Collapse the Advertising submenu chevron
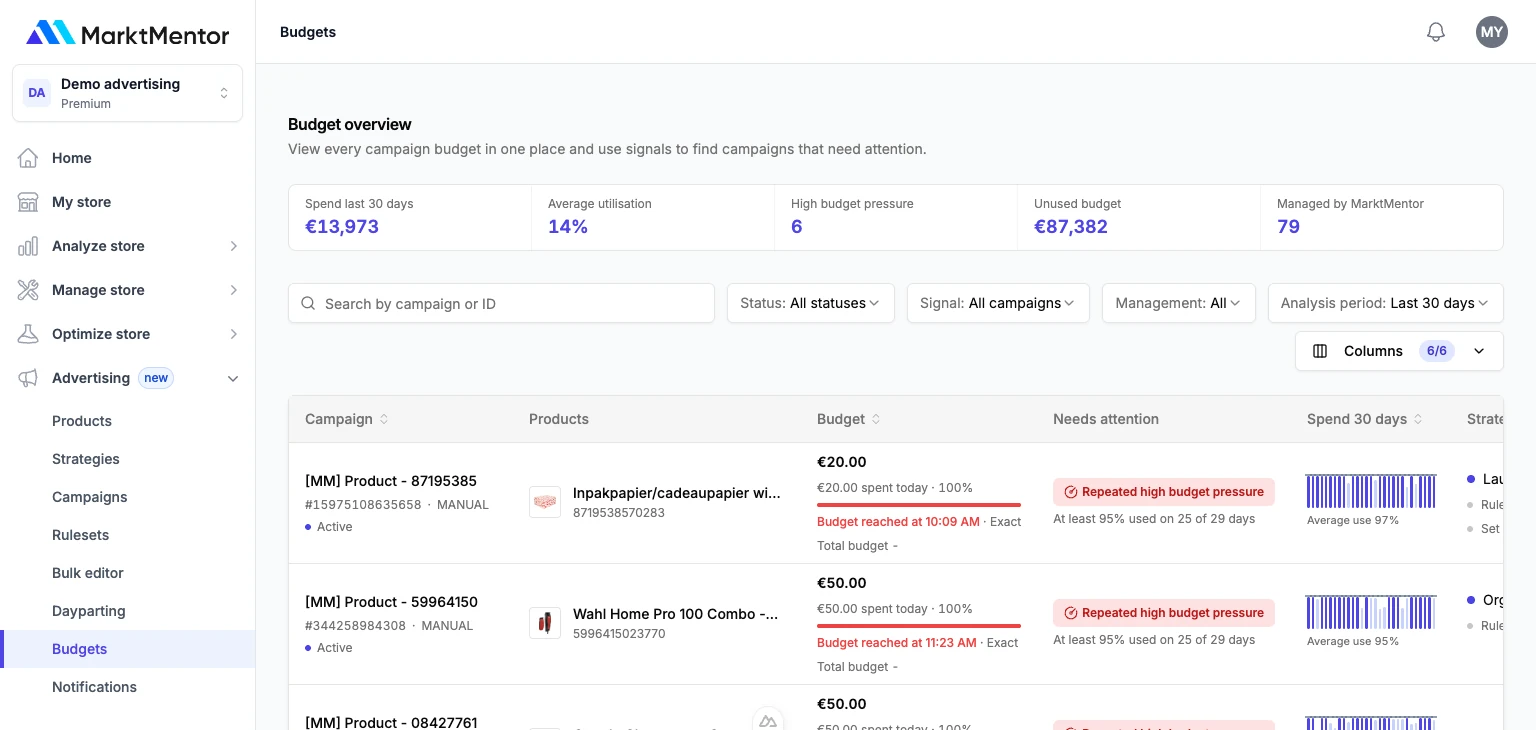 [x=233, y=378]
